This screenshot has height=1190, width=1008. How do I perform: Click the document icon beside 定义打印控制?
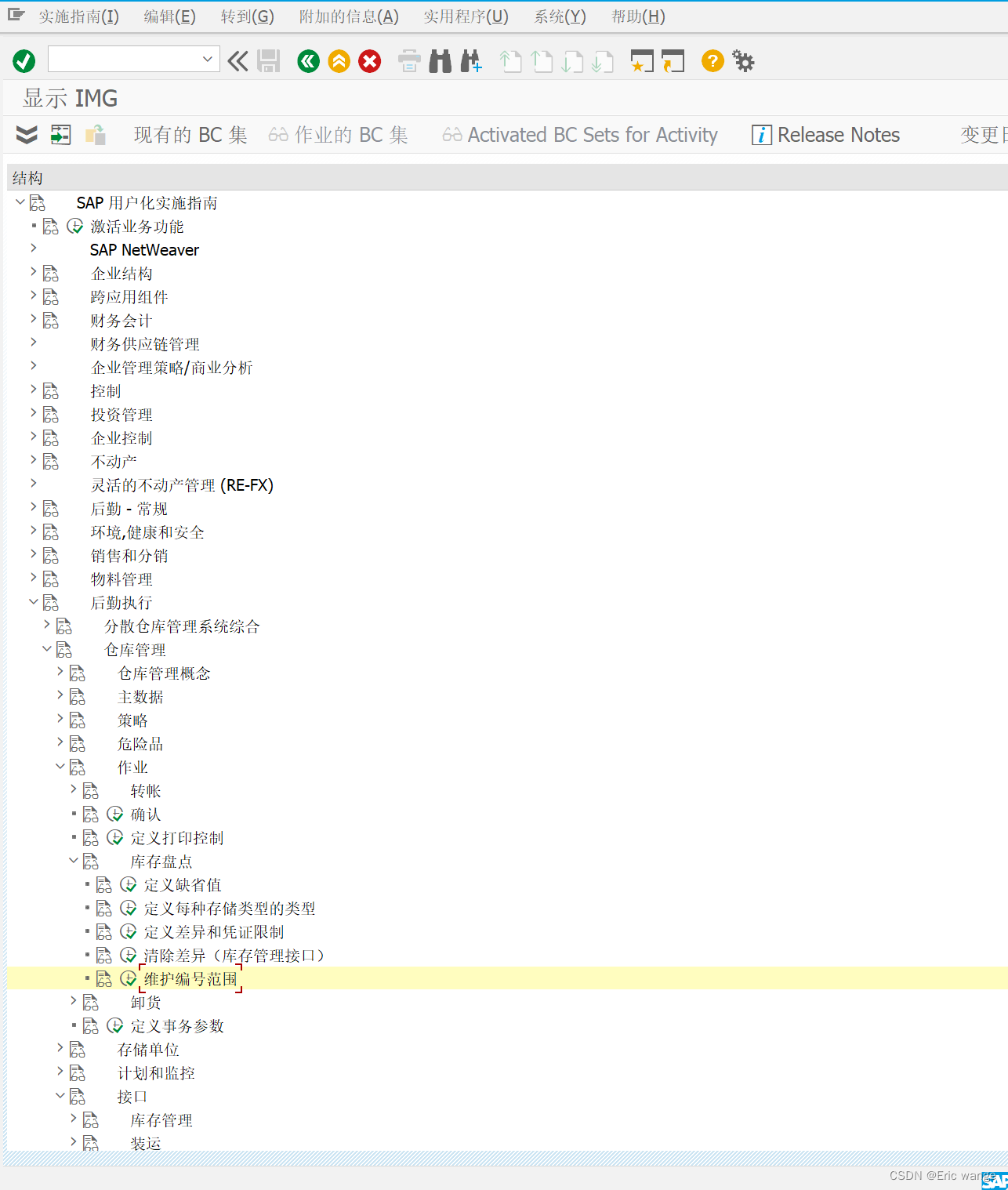click(91, 837)
